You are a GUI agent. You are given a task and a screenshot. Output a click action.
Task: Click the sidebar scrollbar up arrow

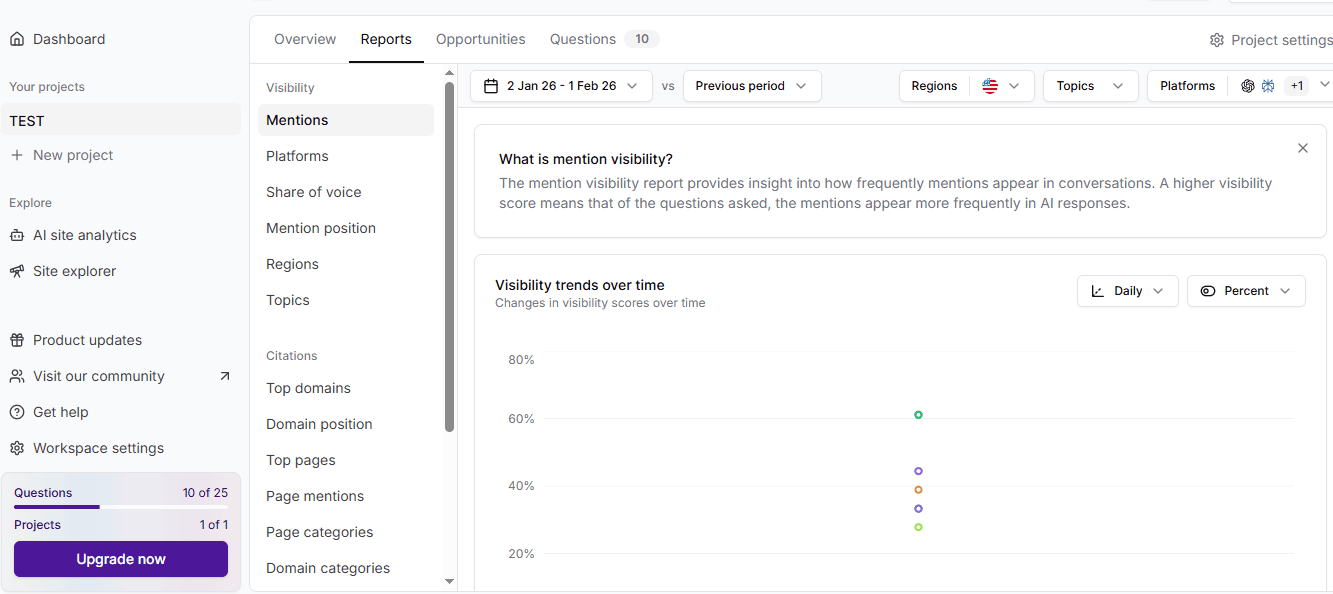(x=449, y=73)
